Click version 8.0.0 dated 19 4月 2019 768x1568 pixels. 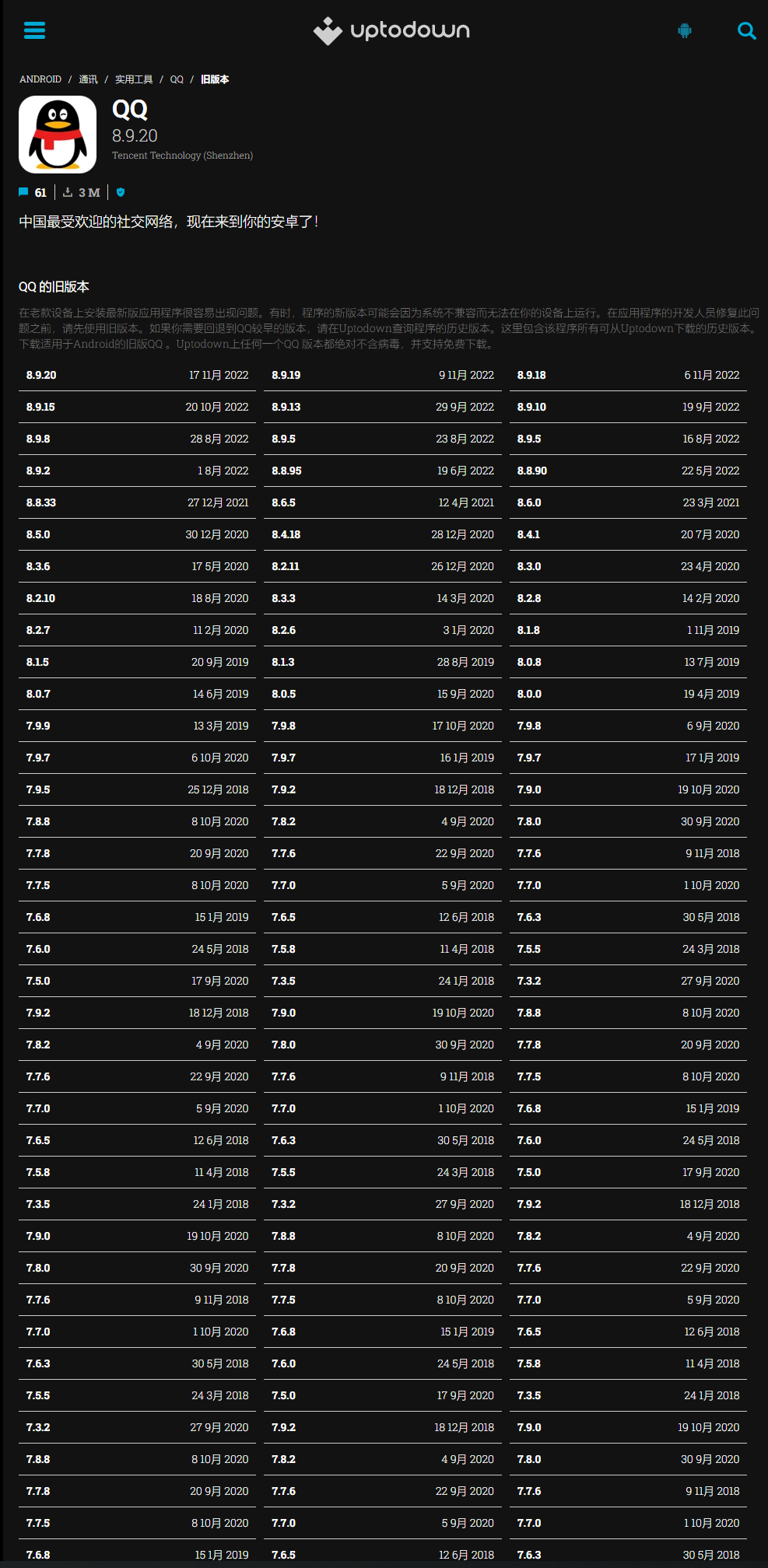tap(628, 694)
